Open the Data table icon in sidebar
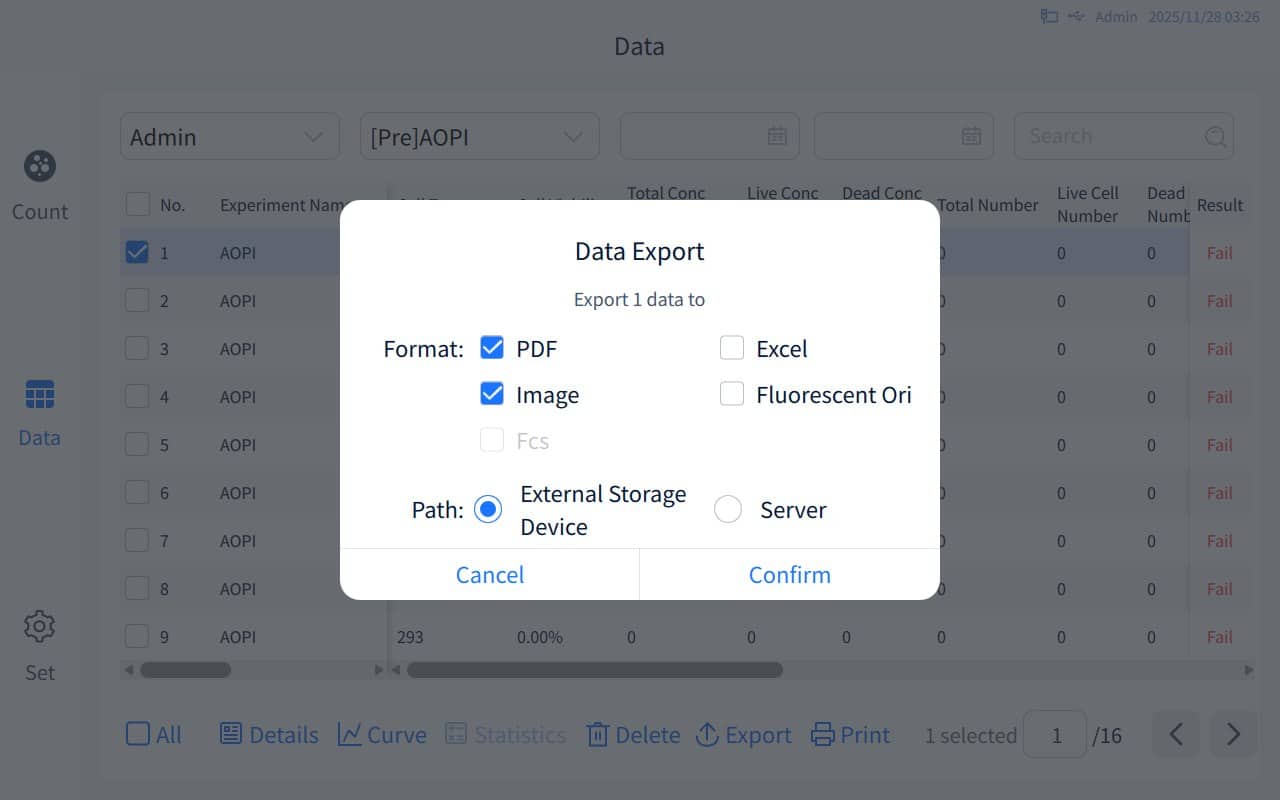Image resolution: width=1280 pixels, height=800 pixels. [x=40, y=395]
